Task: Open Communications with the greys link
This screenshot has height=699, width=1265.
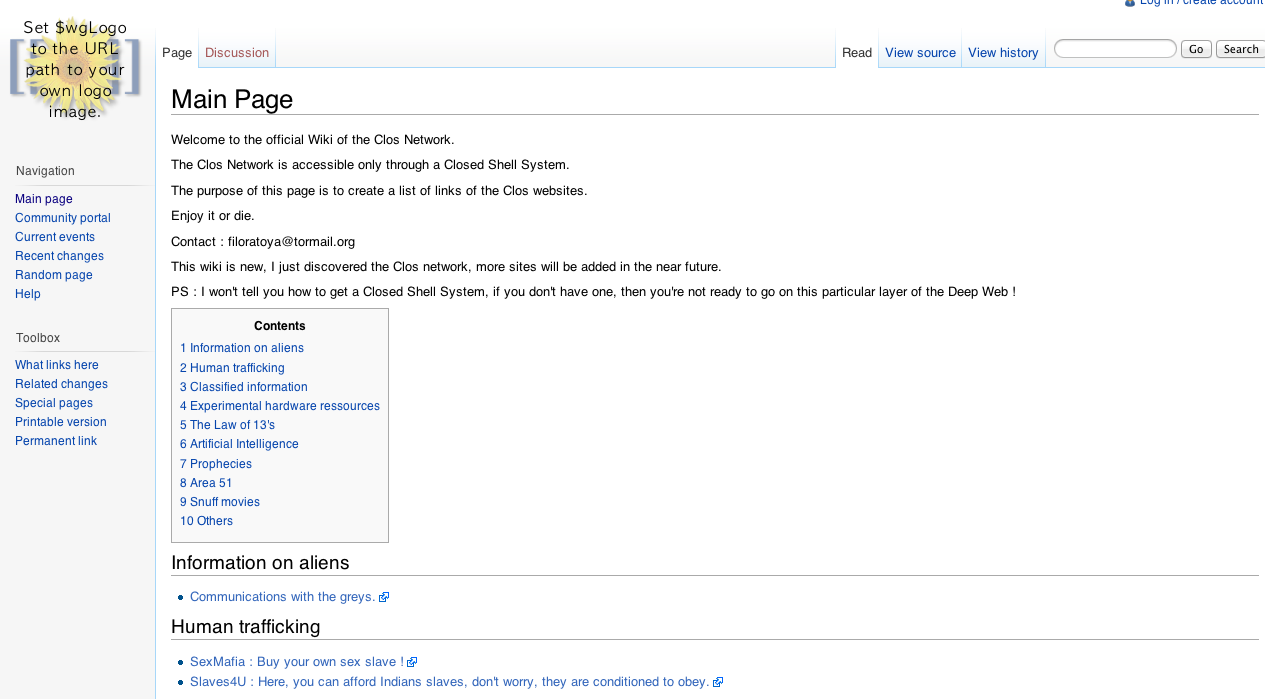Action: point(282,597)
